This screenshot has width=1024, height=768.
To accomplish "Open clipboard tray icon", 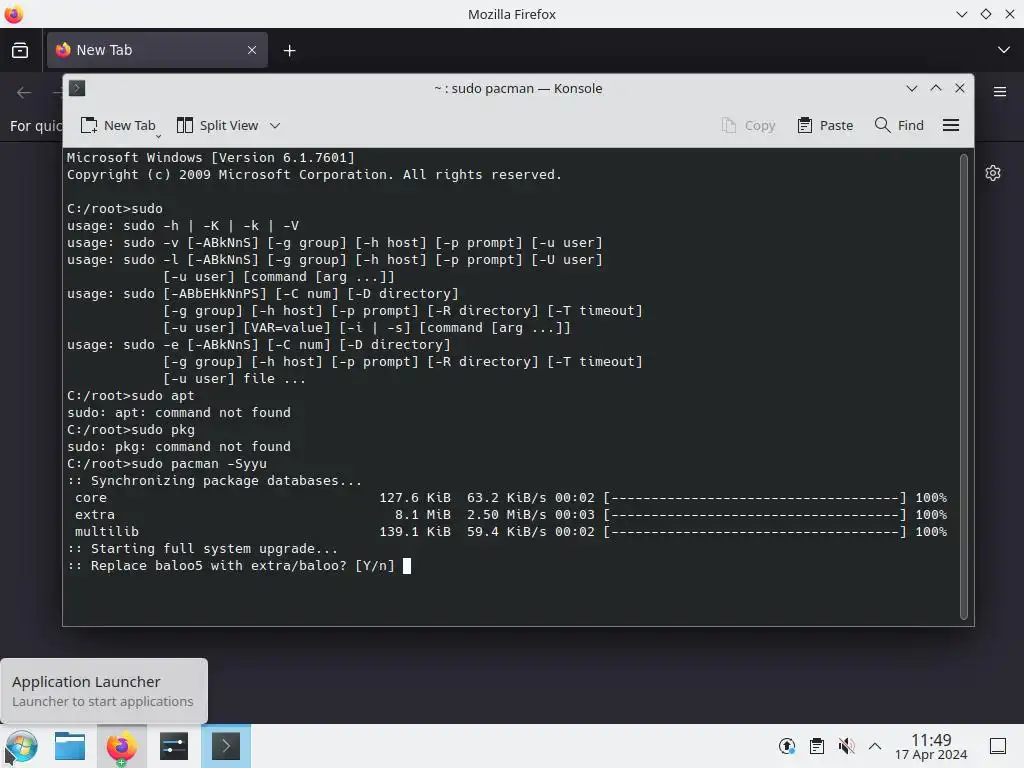I will pyautogui.click(x=816, y=746).
